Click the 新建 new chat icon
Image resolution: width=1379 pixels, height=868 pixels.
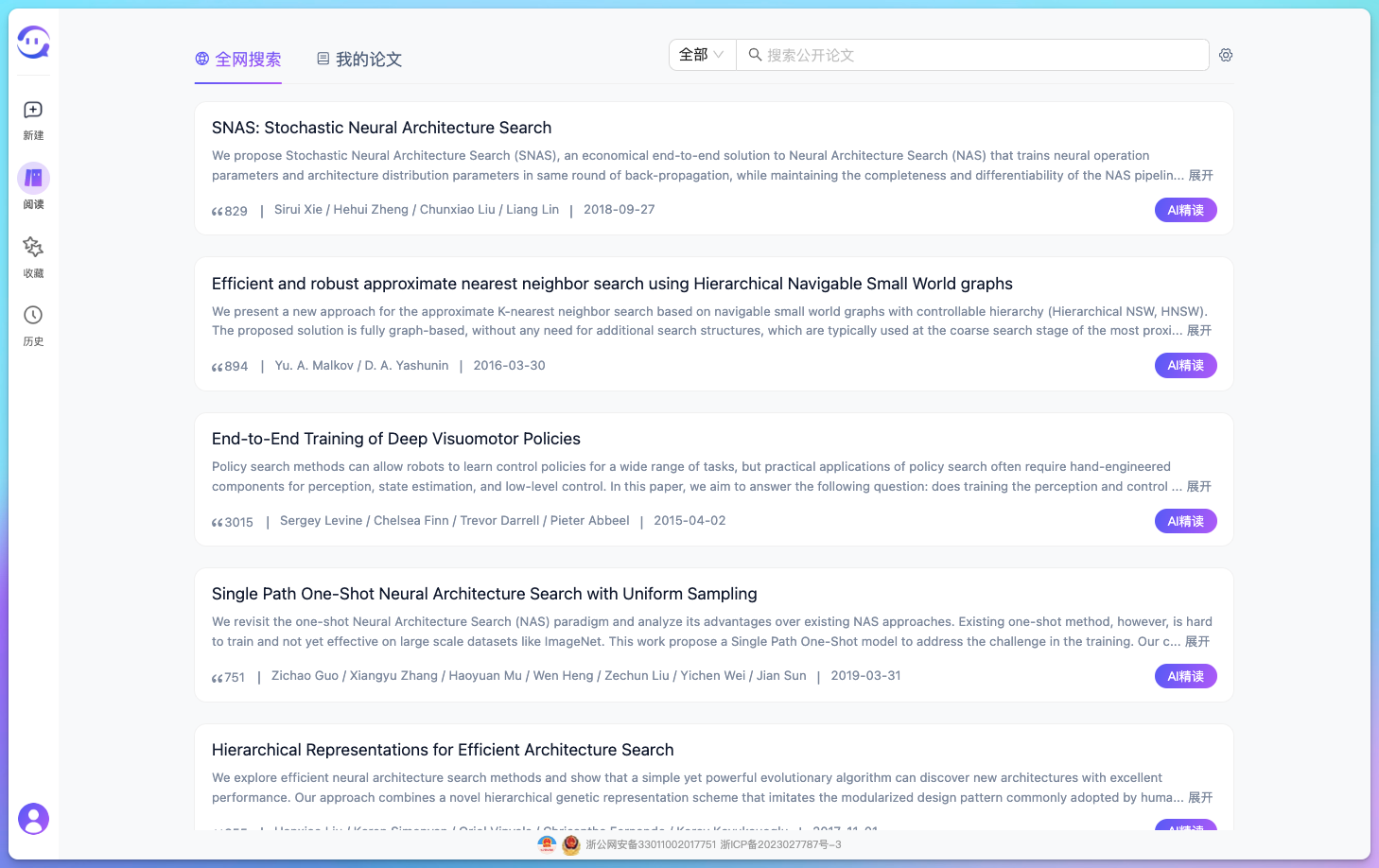[33, 111]
